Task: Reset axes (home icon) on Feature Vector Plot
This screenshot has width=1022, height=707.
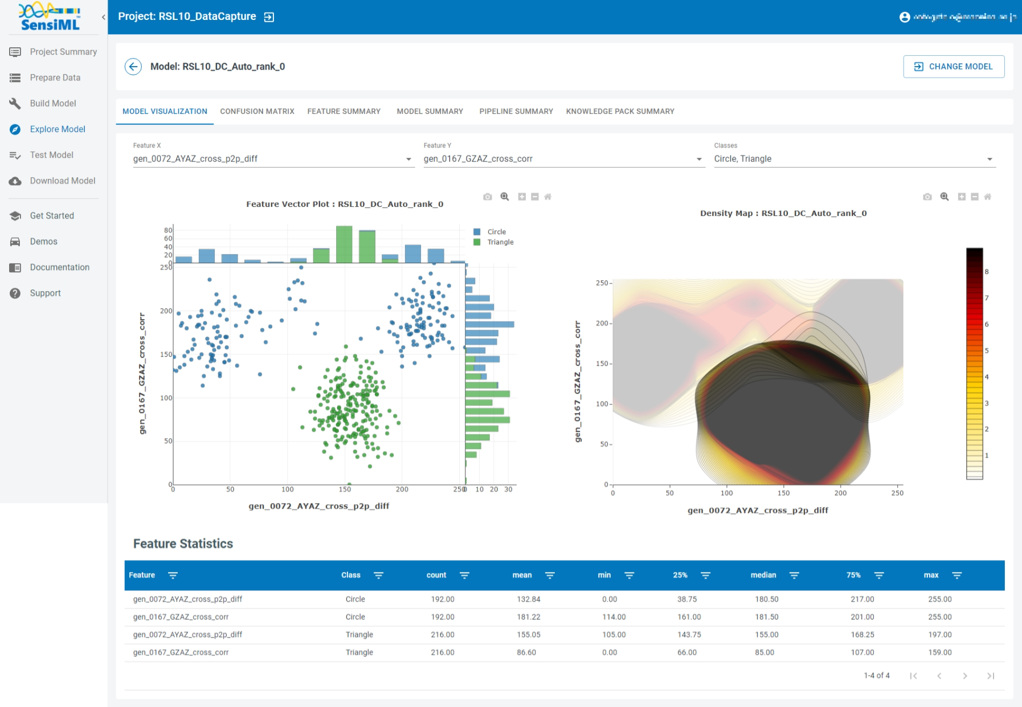Action: tap(548, 197)
